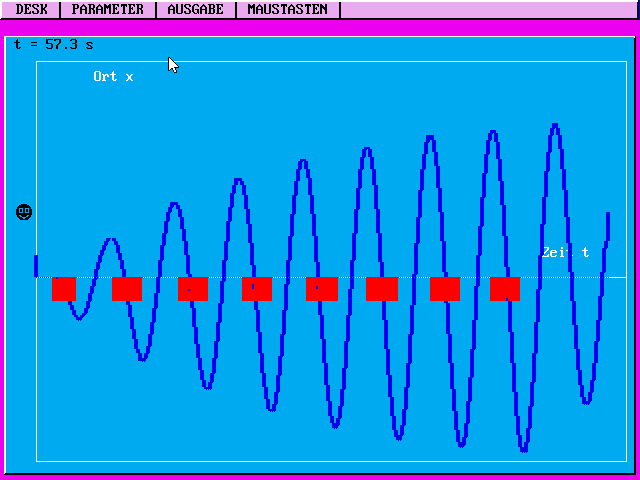The height and width of the screenshot is (480, 640).
Task: Select the Ort x axis label
Action: click(x=113, y=77)
